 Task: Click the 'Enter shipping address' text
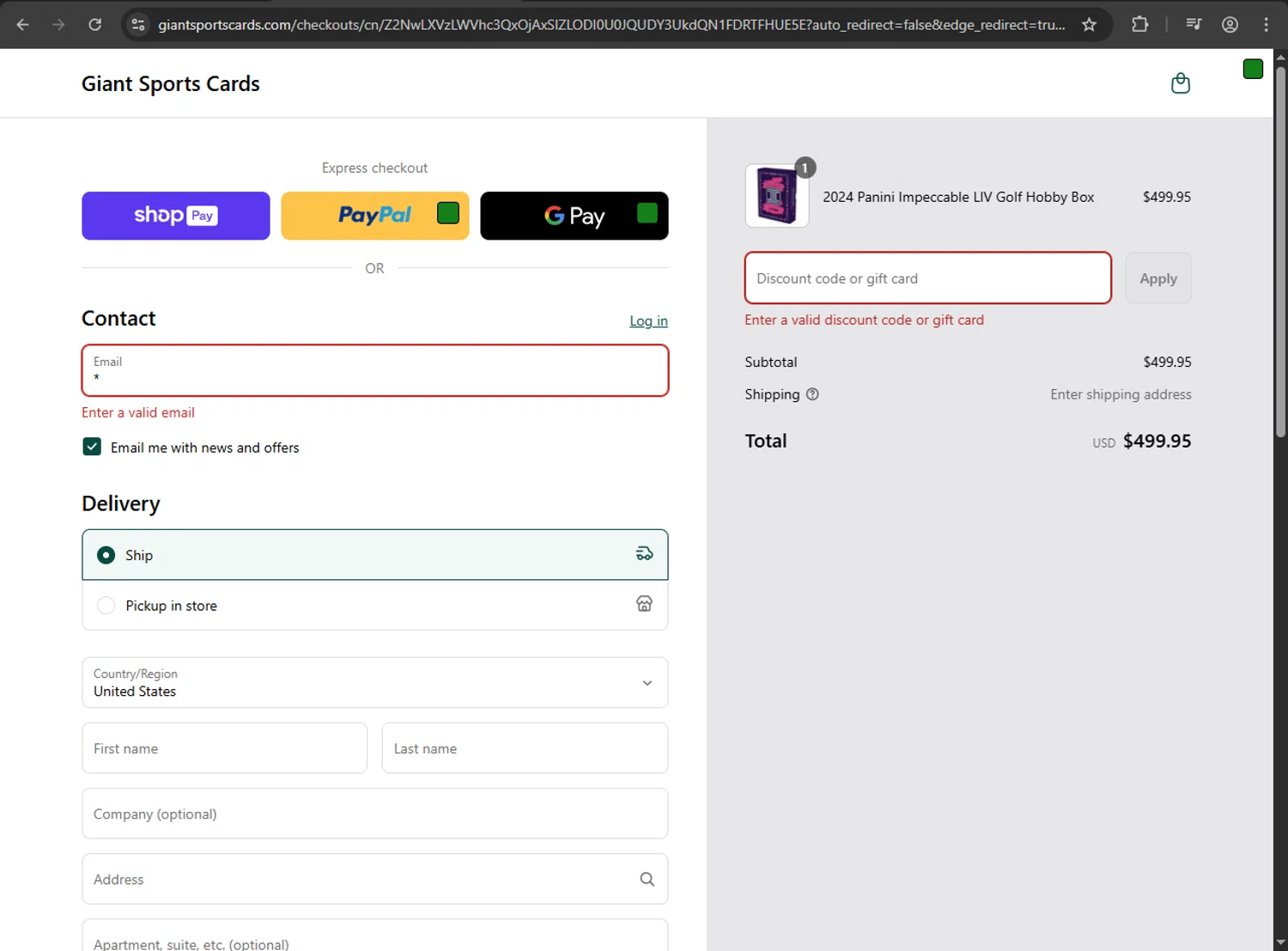(x=1121, y=394)
